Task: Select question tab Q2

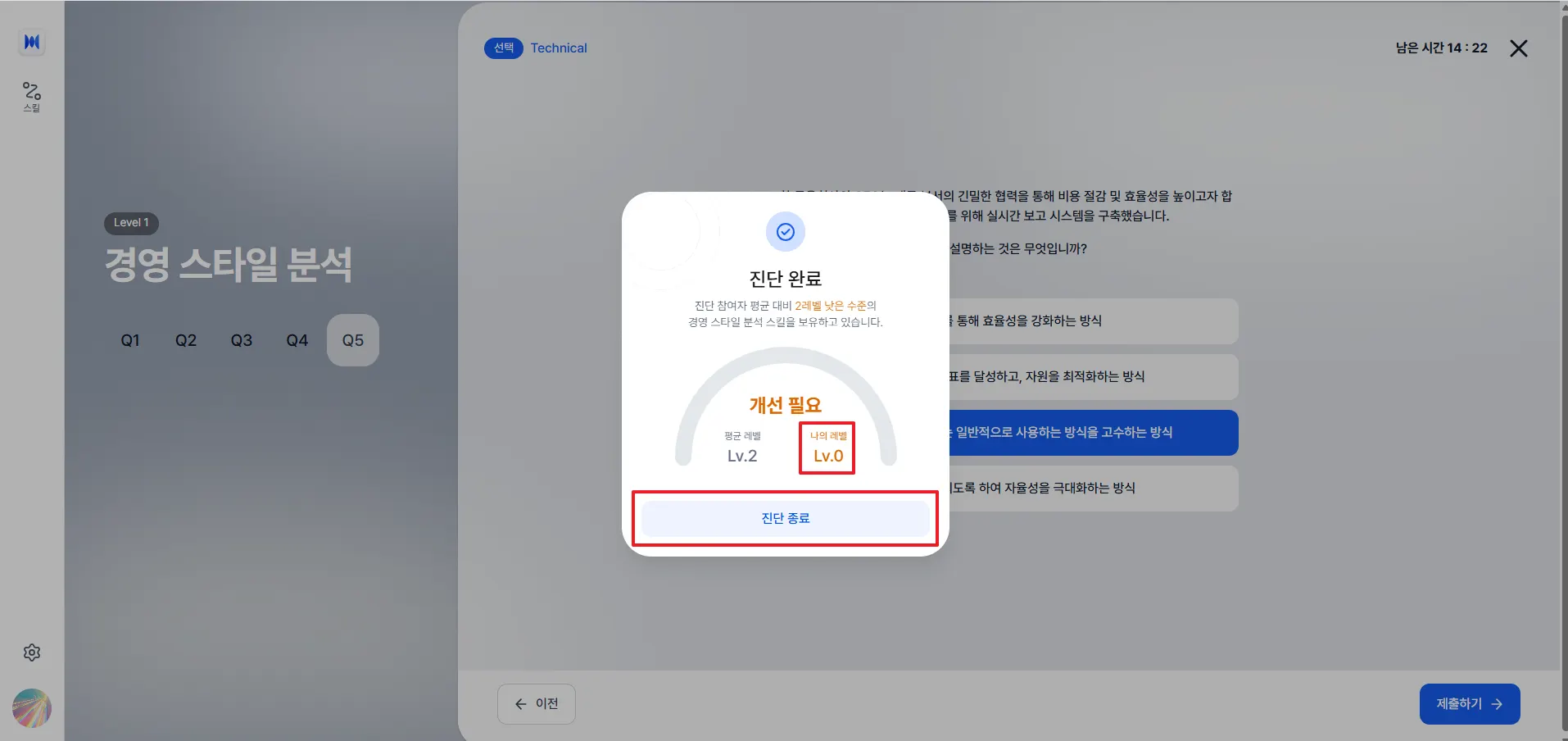Action: click(186, 340)
